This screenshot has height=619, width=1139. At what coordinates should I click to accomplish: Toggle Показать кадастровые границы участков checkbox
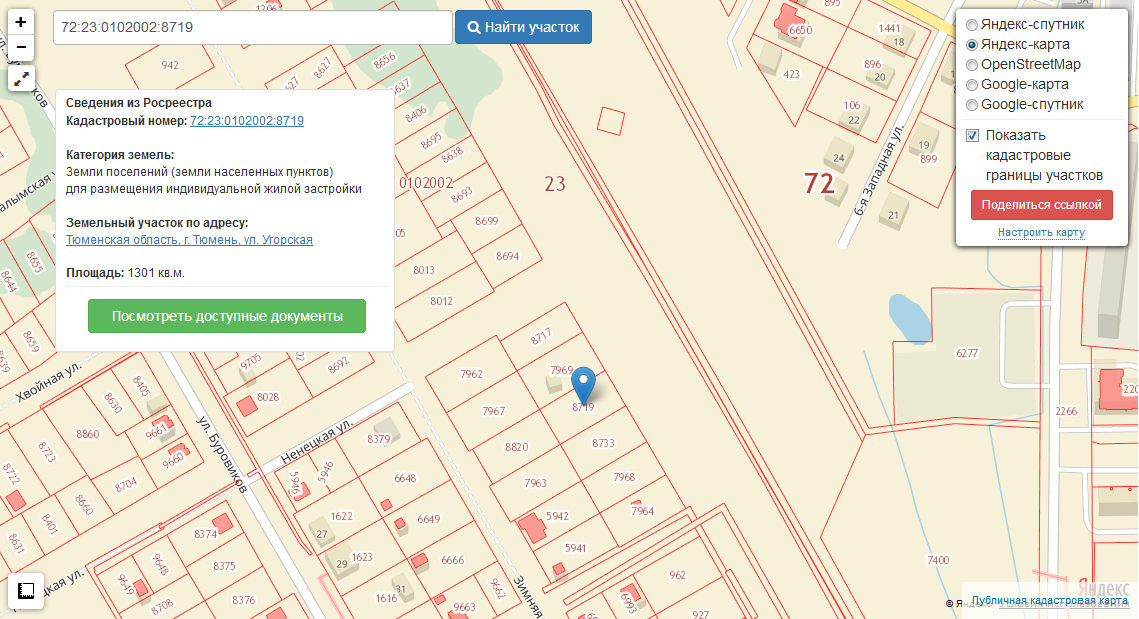coord(973,136)
